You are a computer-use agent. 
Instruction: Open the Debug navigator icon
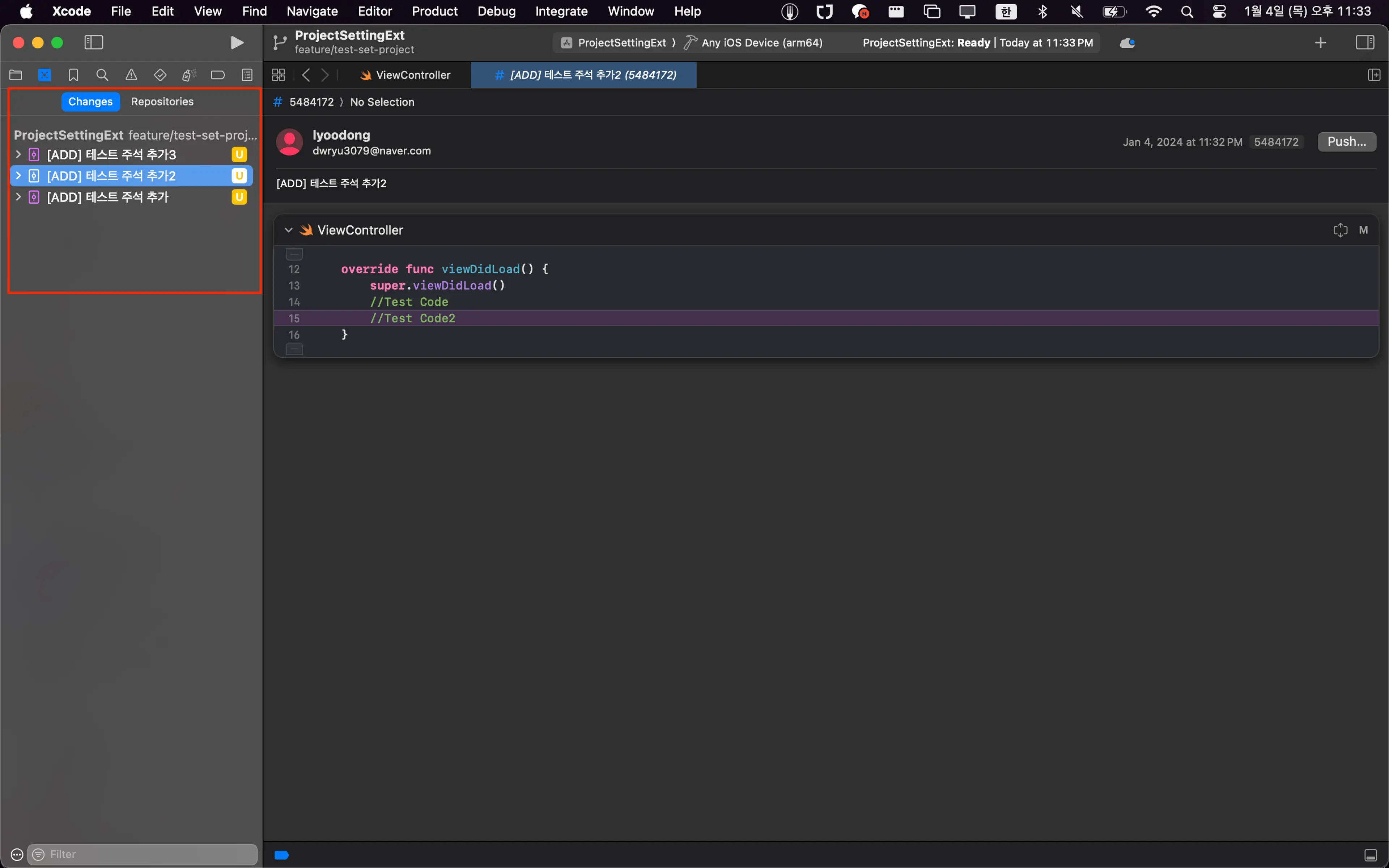point(189,75)
